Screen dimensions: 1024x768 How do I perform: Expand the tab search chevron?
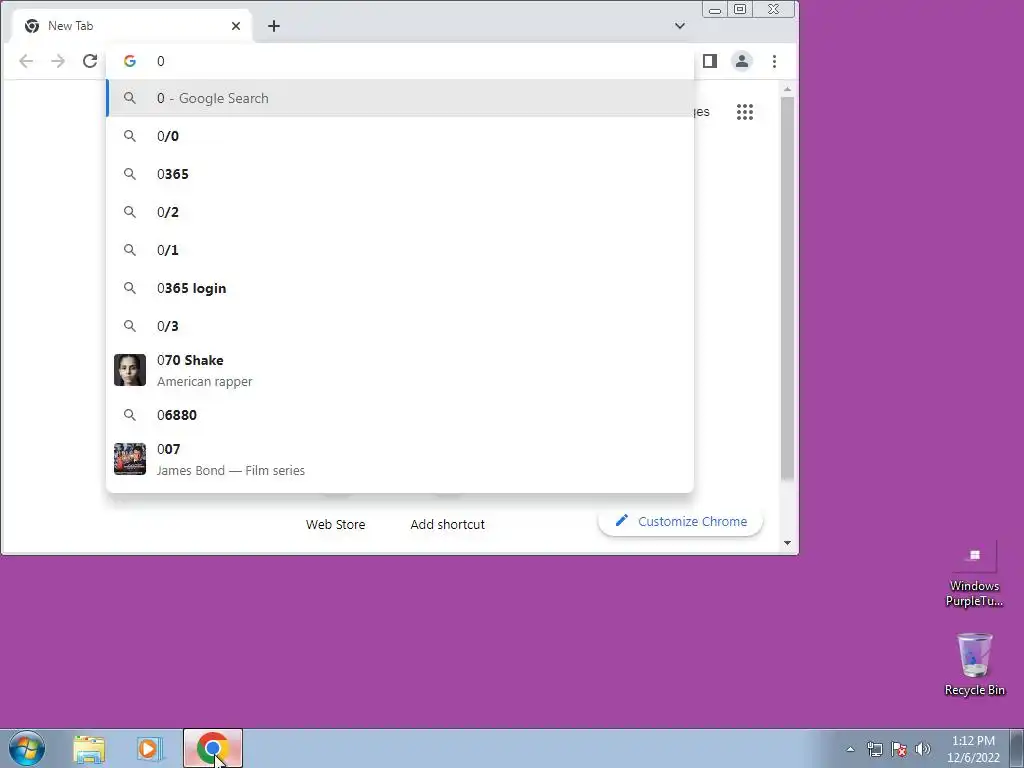680,26
